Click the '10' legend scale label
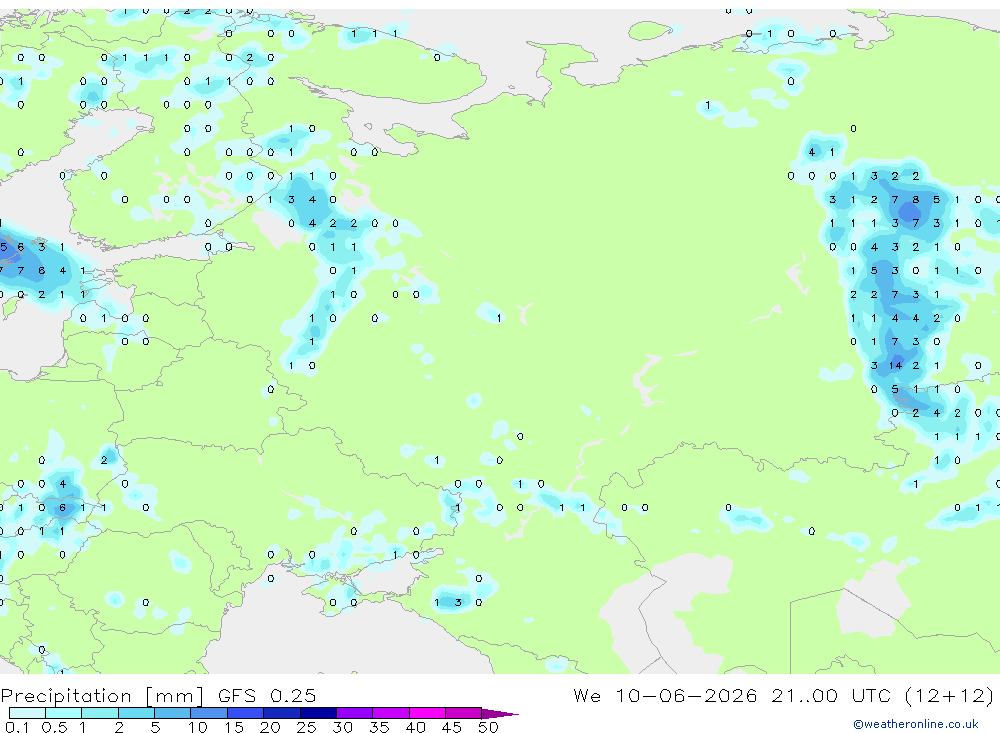 (197, 727)
